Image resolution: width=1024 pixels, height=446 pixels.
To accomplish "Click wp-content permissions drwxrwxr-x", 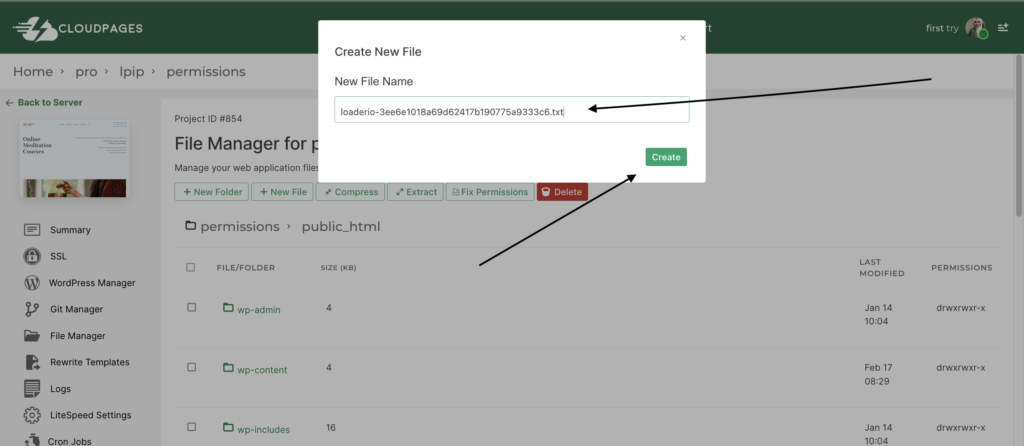I will pyautogui.click(x=961, y=367).
